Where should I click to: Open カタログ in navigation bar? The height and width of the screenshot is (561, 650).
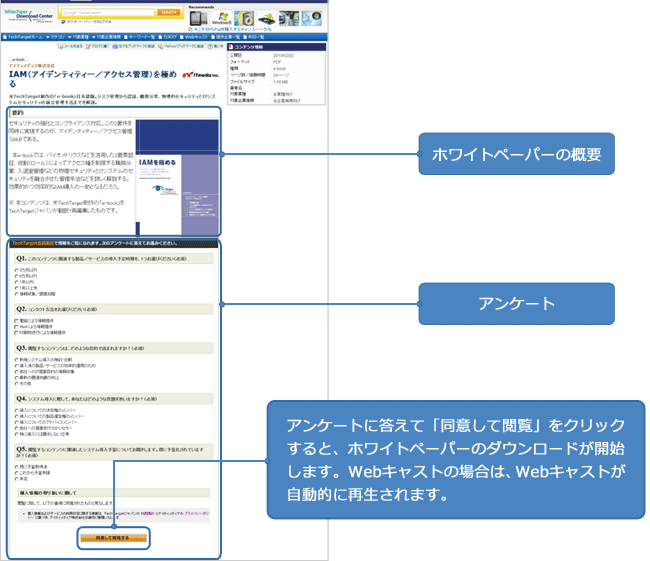[x=167, y=37]
